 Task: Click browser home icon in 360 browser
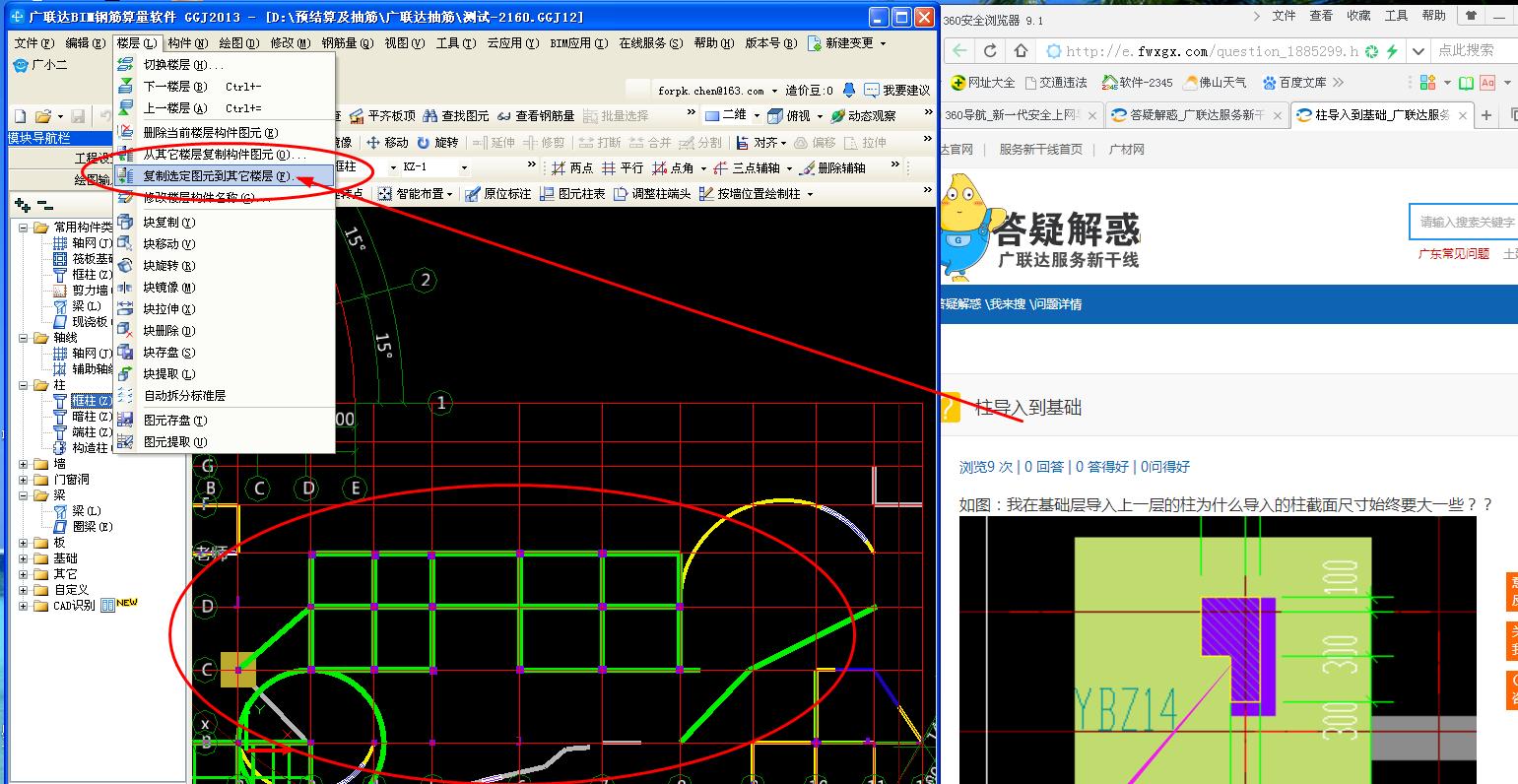point(1021,51)
